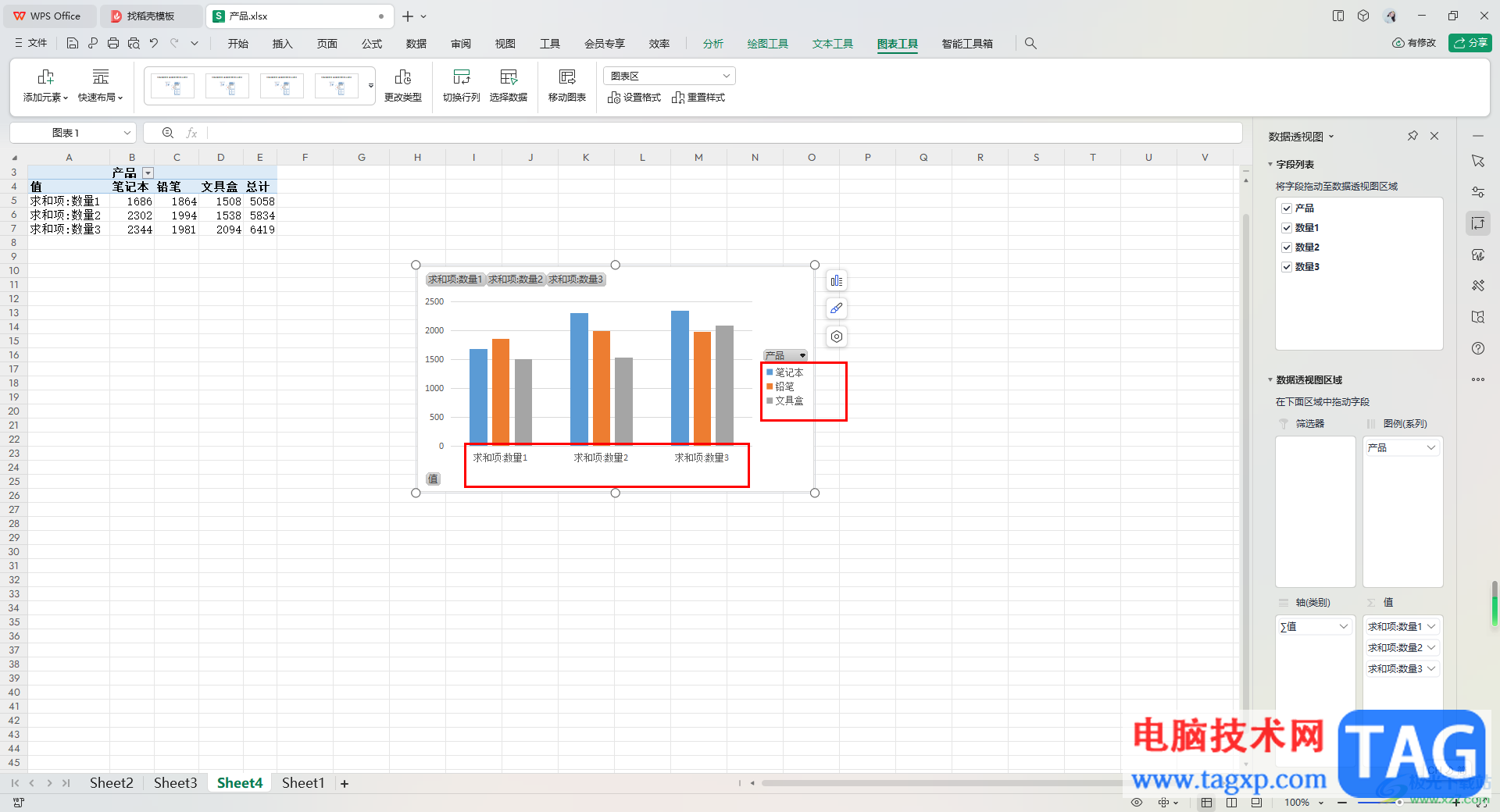Image resolution: width=1500 pixels, height=812 pixels.
Task: Click the zoom function icon in formula bar
Action: coord(168,133)
